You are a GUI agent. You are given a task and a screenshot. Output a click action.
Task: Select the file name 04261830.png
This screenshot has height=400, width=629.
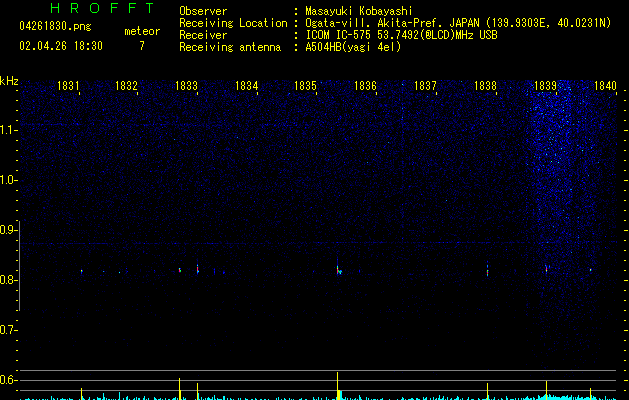(x=55, y=26)
